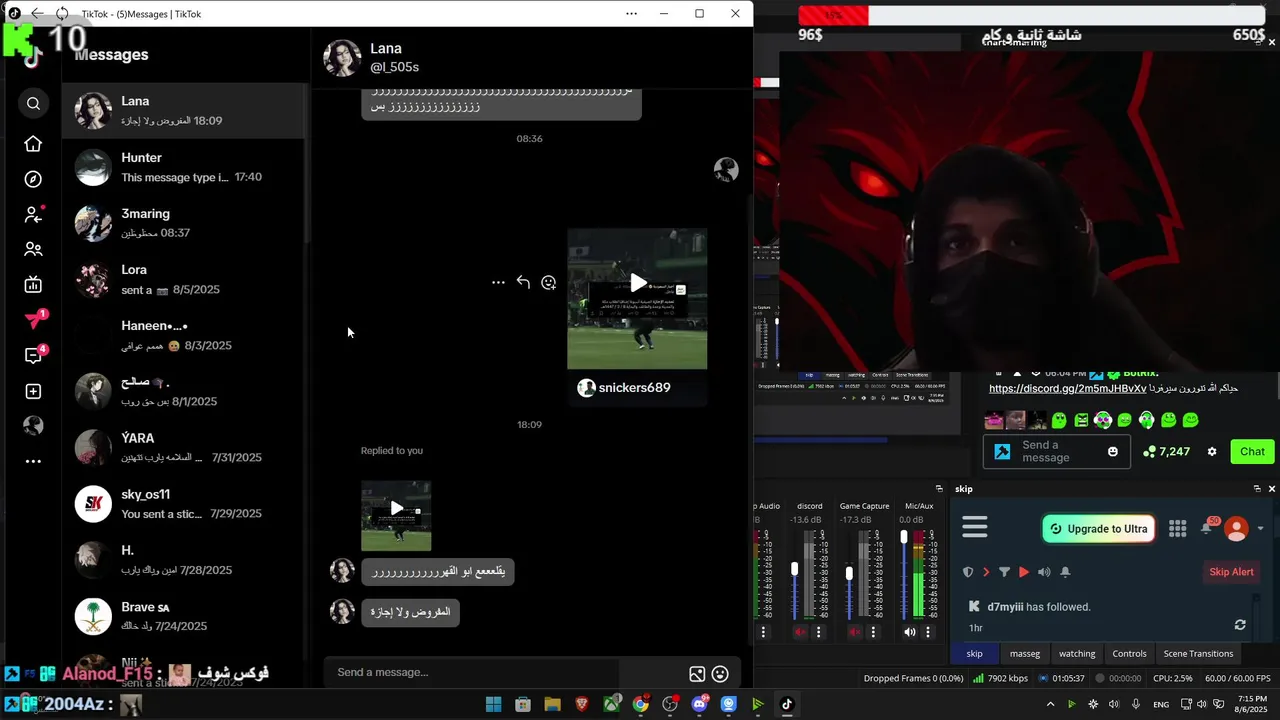The width and height of the screenshot is (1280, 720).
Task: Unmute the Game Capture audio source
Action: pyautogui.click(x=855, y=632)
